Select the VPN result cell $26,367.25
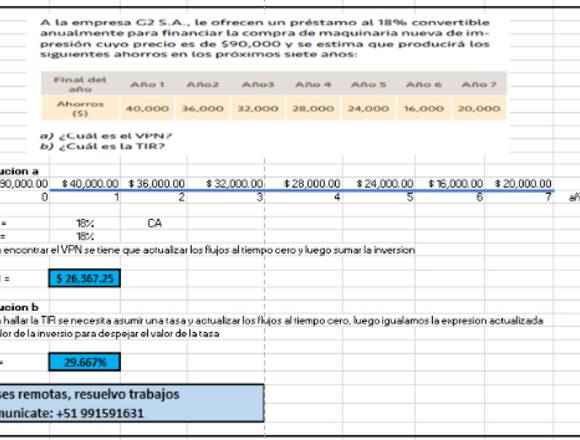 pyautogui.click(x=84, y=278)
